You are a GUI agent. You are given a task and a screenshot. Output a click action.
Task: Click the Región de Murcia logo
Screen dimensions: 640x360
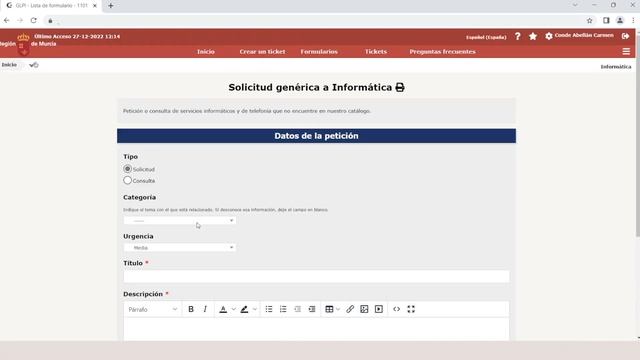[x=23, y=44]
